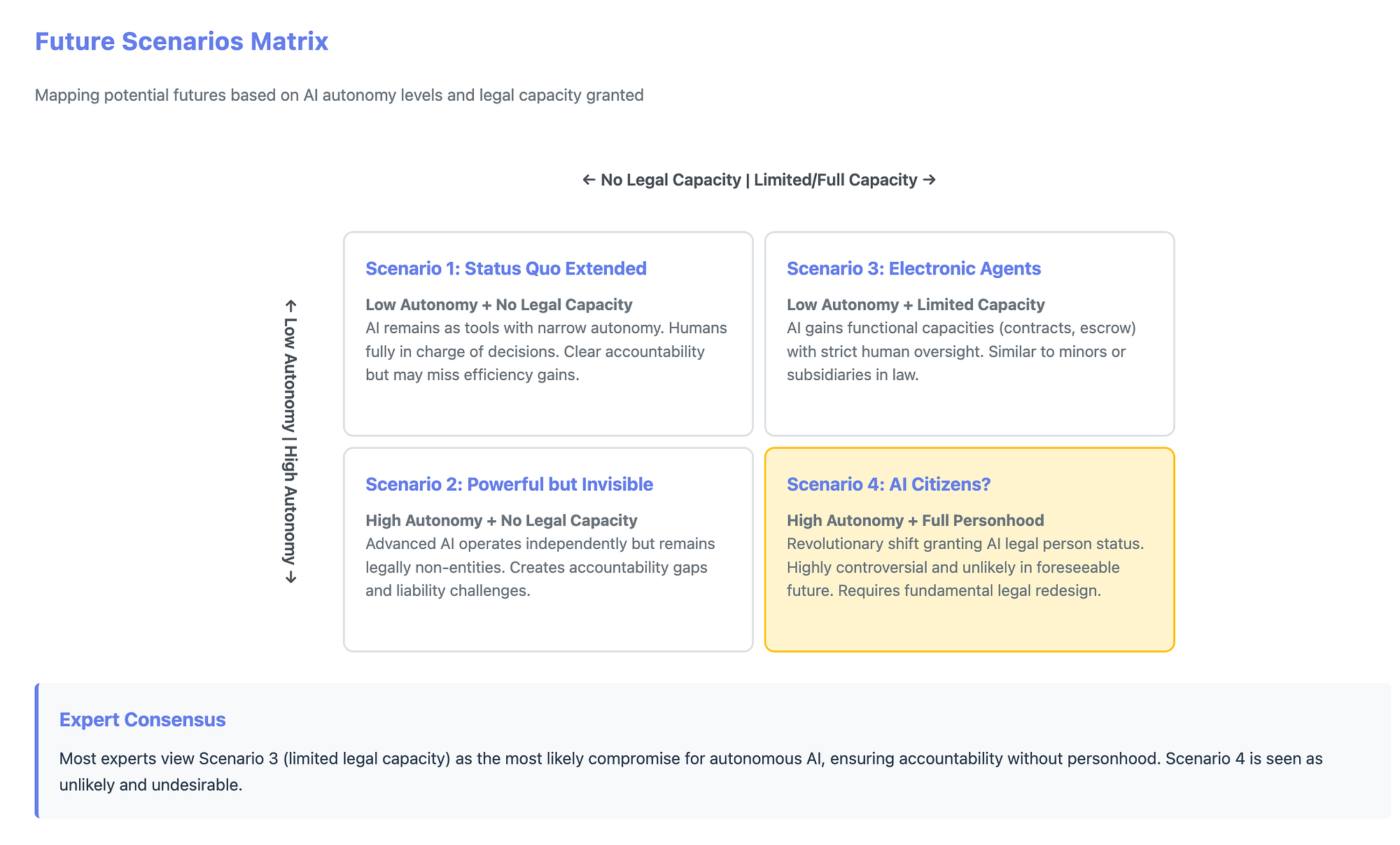This screenshot has height=845, width=1400.
Task: Click the arrow beside Low Autonomy axis label
Action: [290, 307]
